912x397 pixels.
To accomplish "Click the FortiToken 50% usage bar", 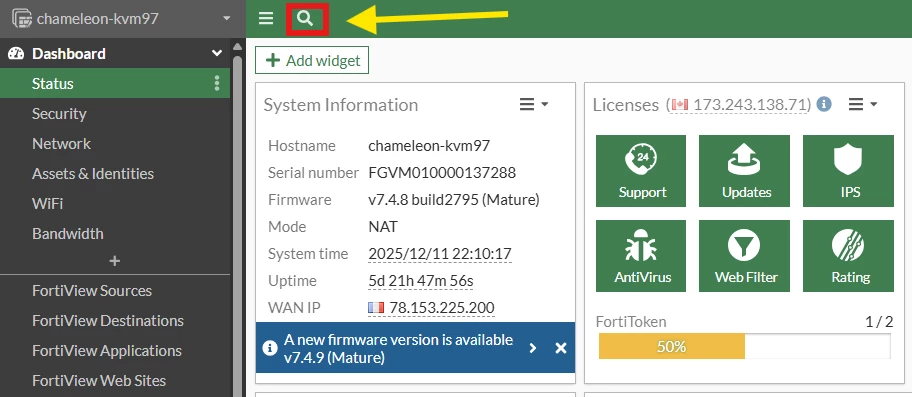I will point(744,347).
